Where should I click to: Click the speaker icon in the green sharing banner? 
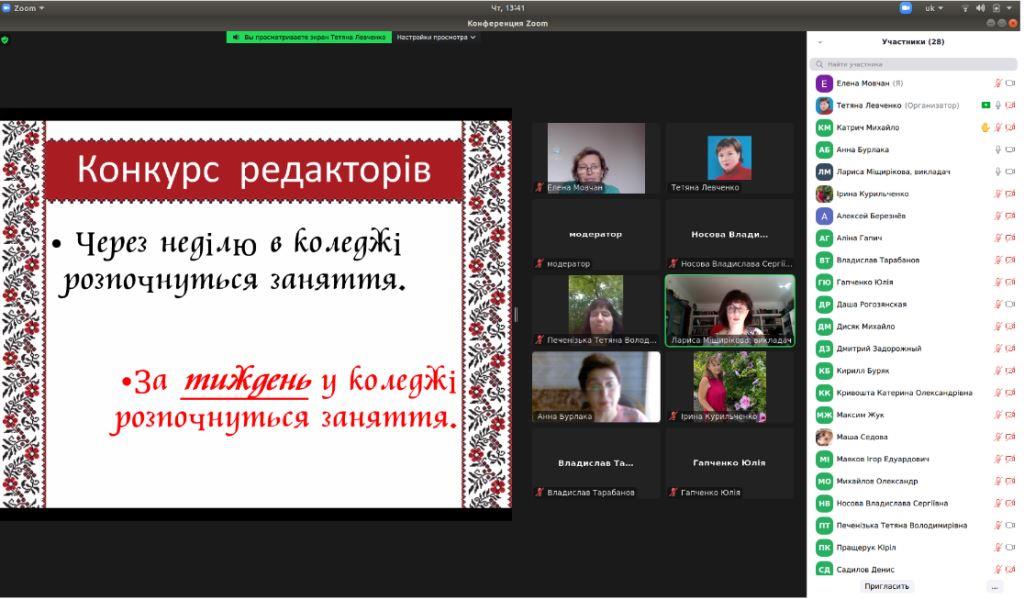click(236, 37)
